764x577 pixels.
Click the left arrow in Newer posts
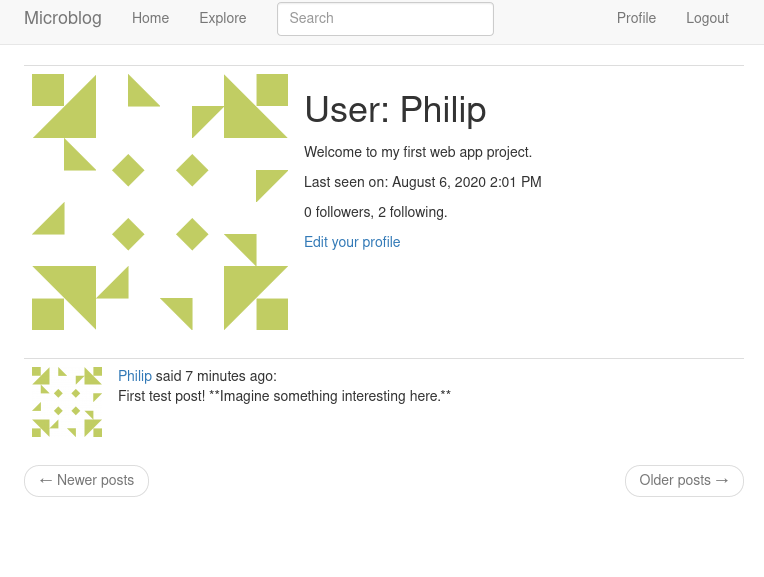click(46, 481)
